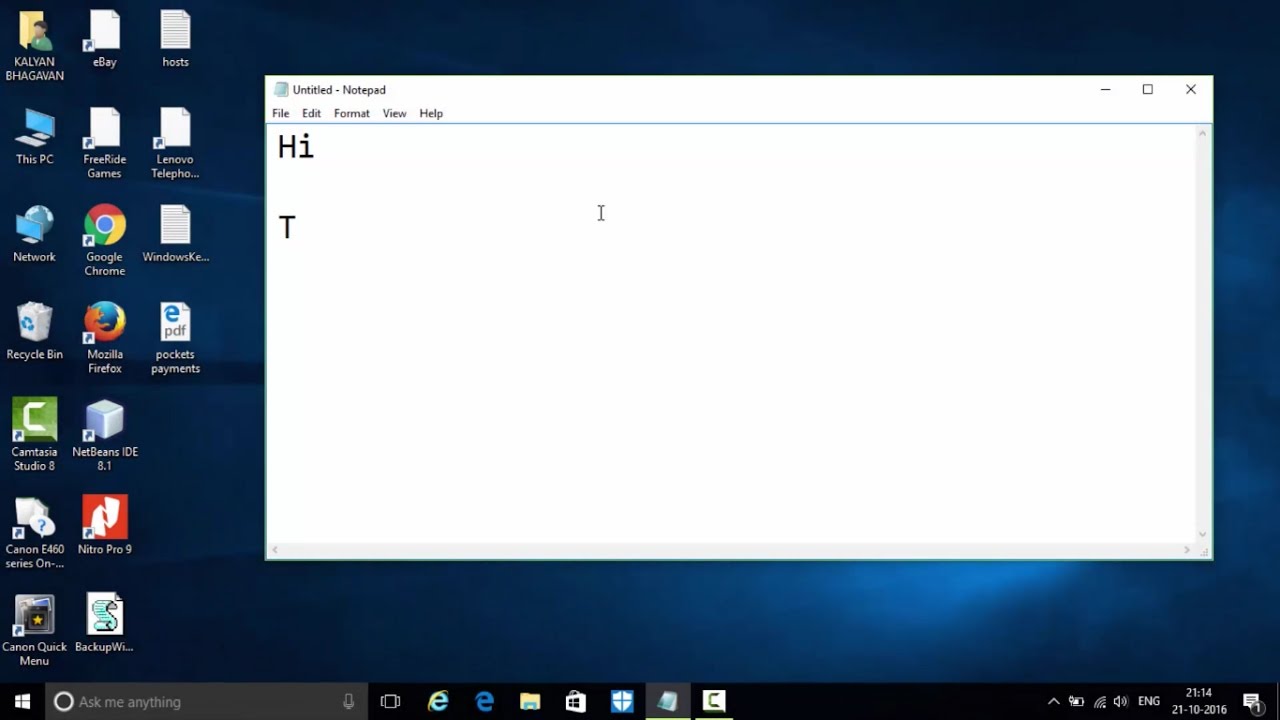Open the File menu in Notepad
This screenshot has height=720, width=1280.
click(x=280, y=113)
